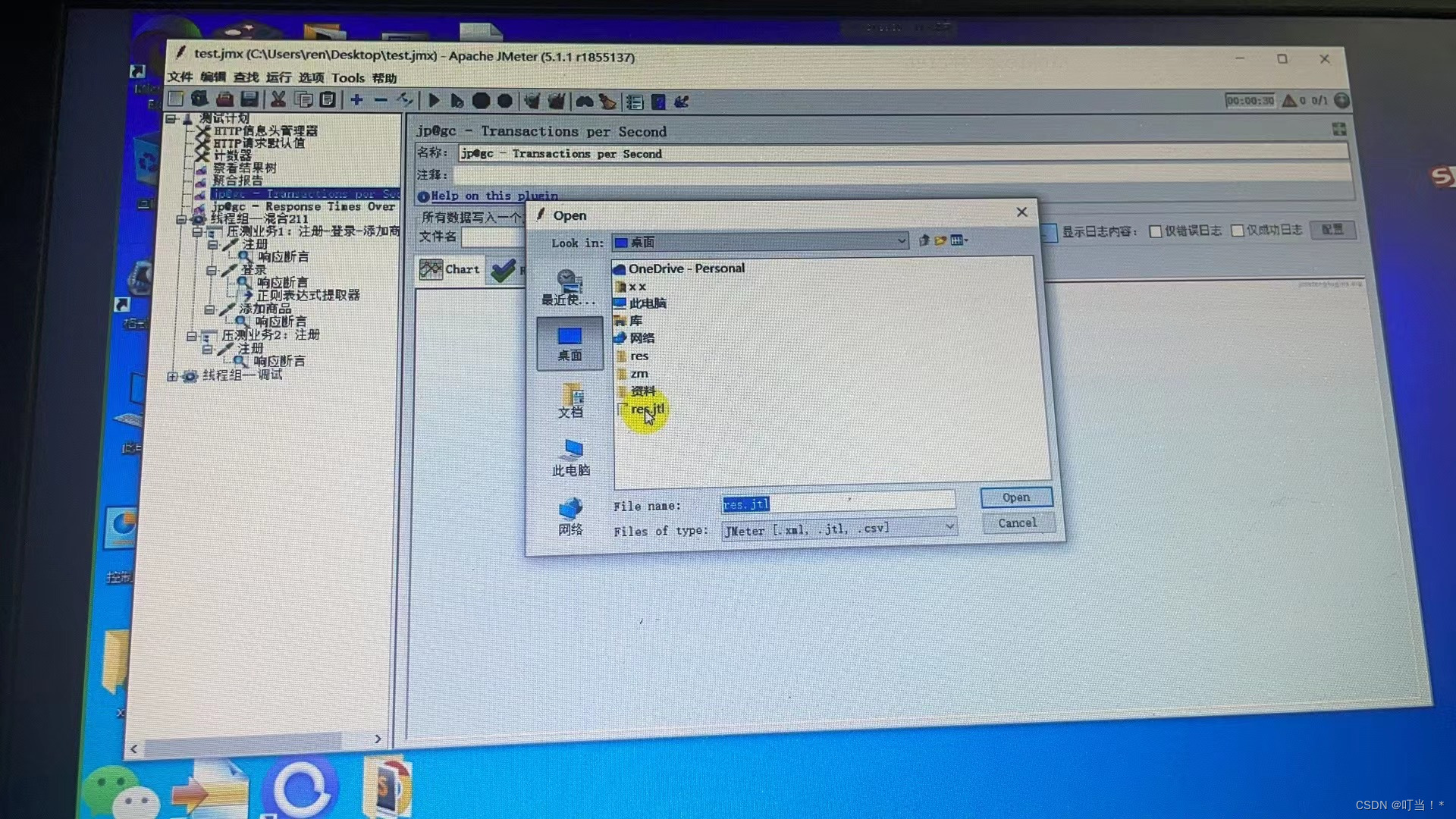Click the Cancel button in dialog
Screen dimensions: 1456x819
[1017, 522]
